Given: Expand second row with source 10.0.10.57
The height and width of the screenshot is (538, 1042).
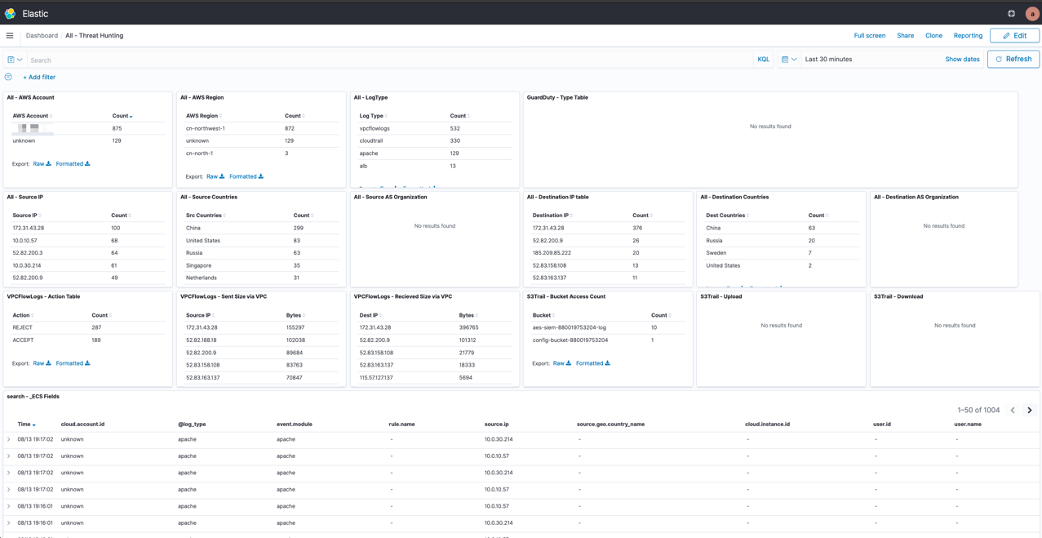Looking at the screenshot, I should point(9,456).
